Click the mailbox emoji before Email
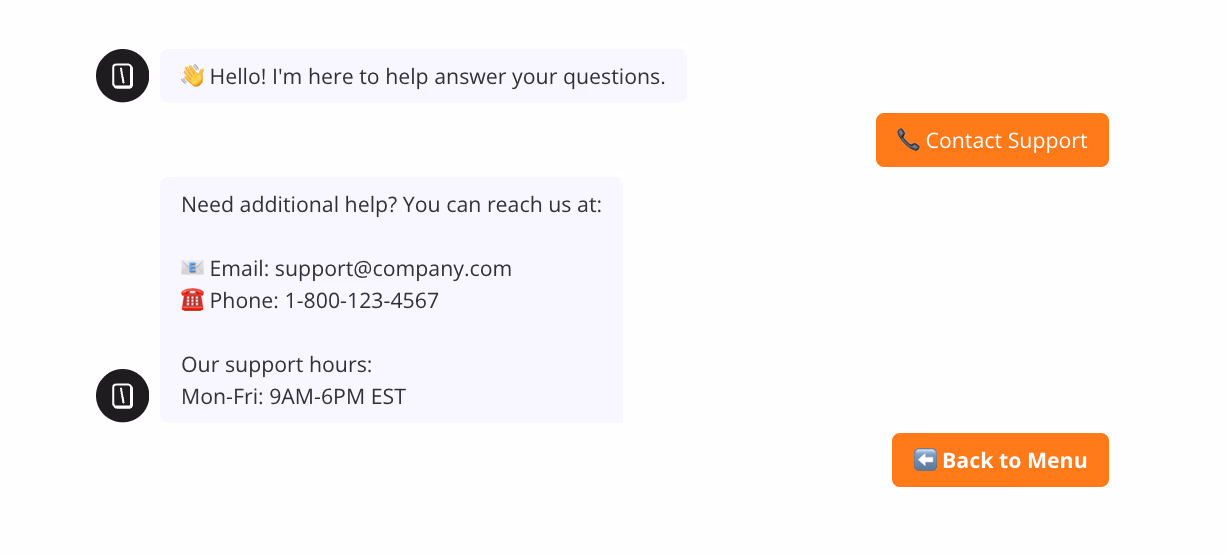Image resolution: width=1226 pixels, height=554 pixels. click(x=193, y=268)
